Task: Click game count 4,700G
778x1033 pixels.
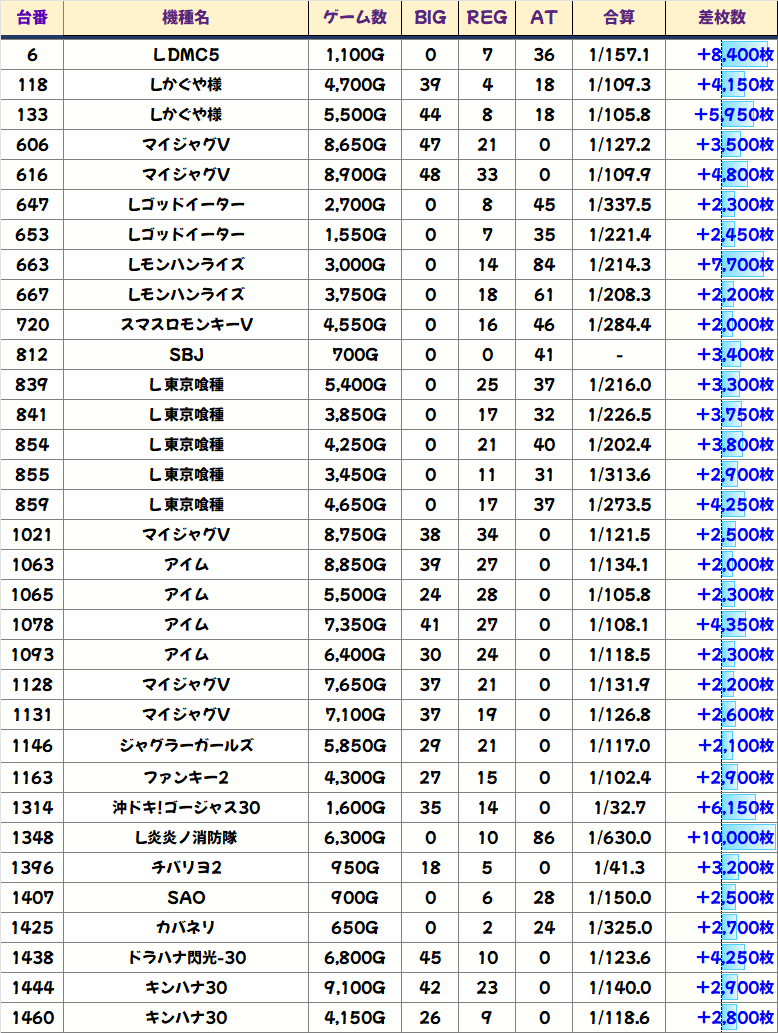Action: point(355,84)
